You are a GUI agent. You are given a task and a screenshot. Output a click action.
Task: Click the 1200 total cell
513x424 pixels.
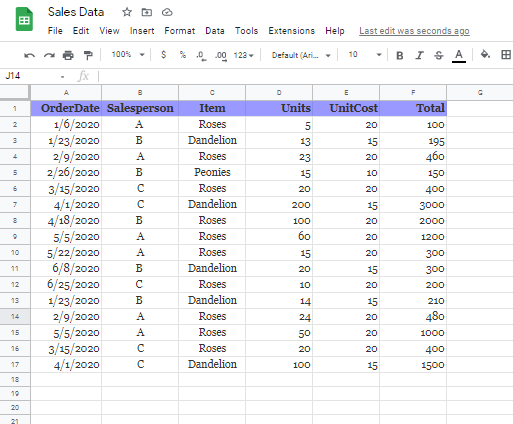coord(413,236)
